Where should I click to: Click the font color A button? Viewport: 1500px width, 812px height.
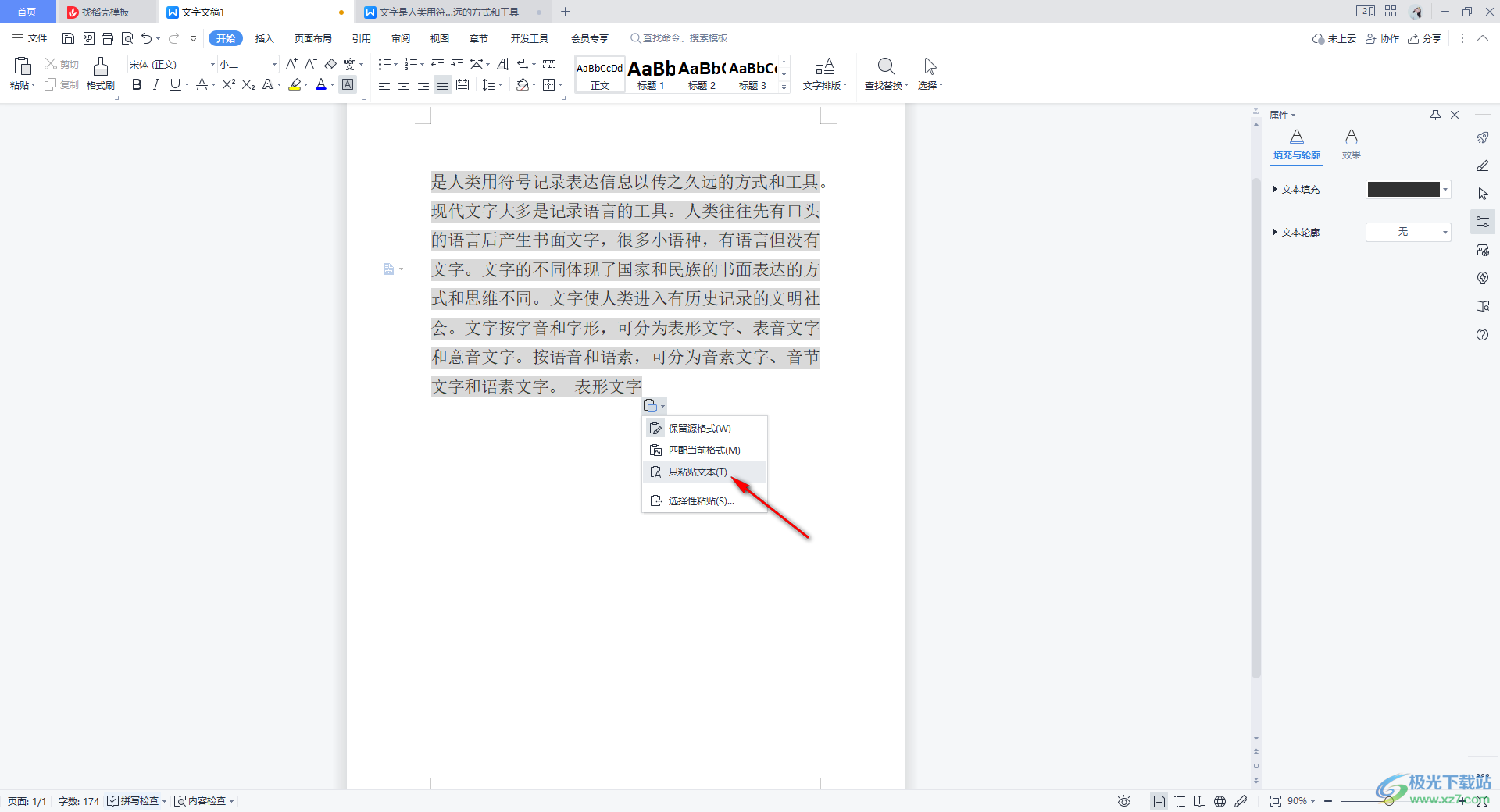320,84
